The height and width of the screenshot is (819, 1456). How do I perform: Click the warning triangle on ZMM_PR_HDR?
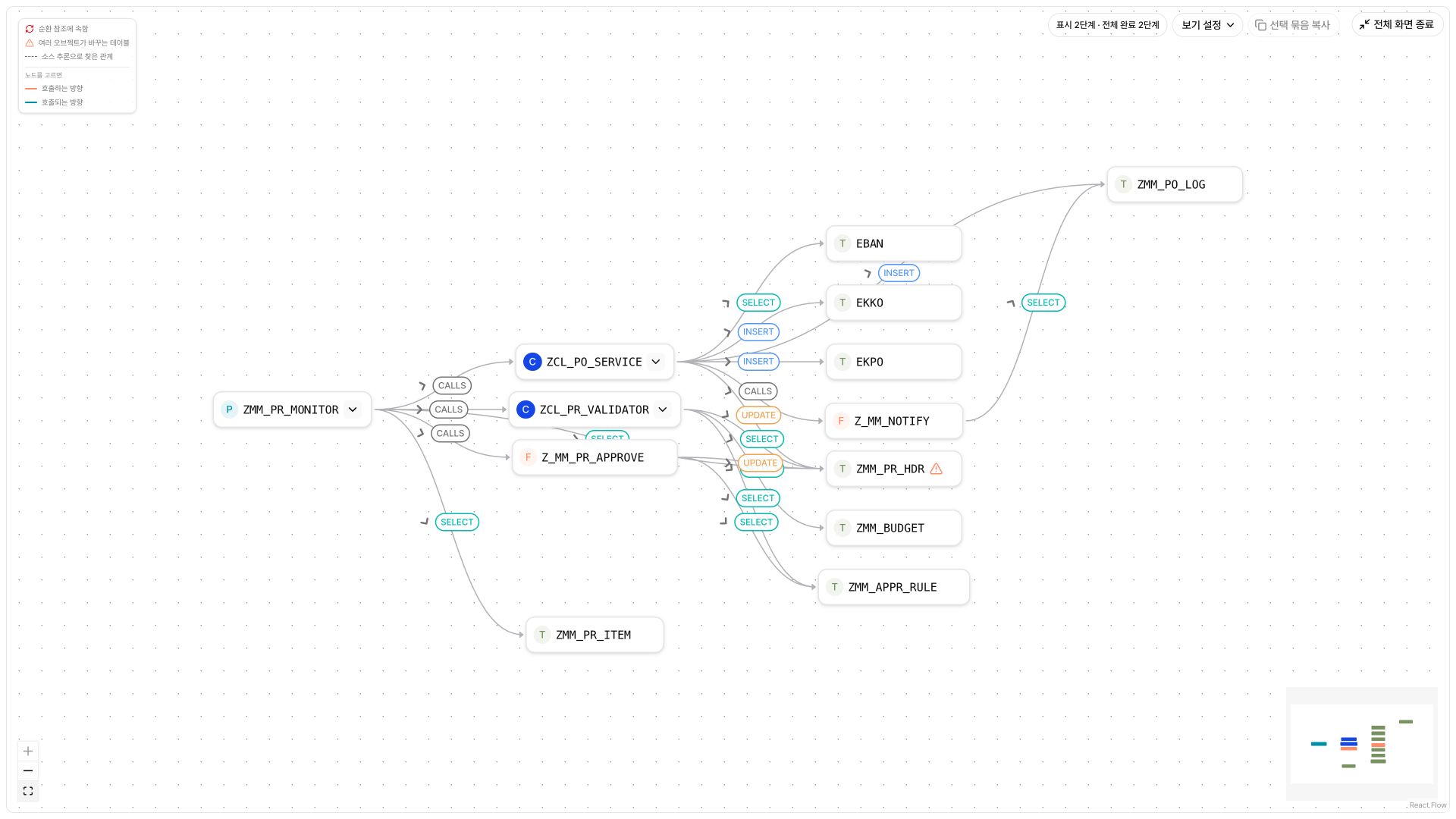[x=937, y=469]
